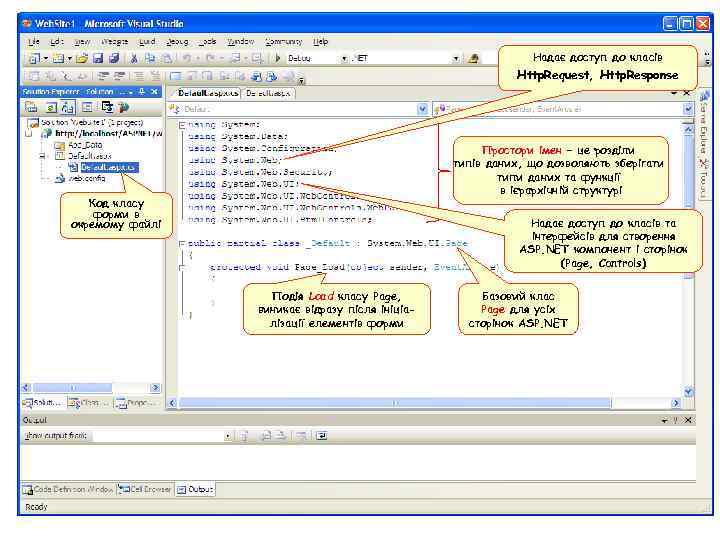The height and width of the screenshot is (540, 720).
Task: Click the Undo arrow icon
Action: pos(186,58)
